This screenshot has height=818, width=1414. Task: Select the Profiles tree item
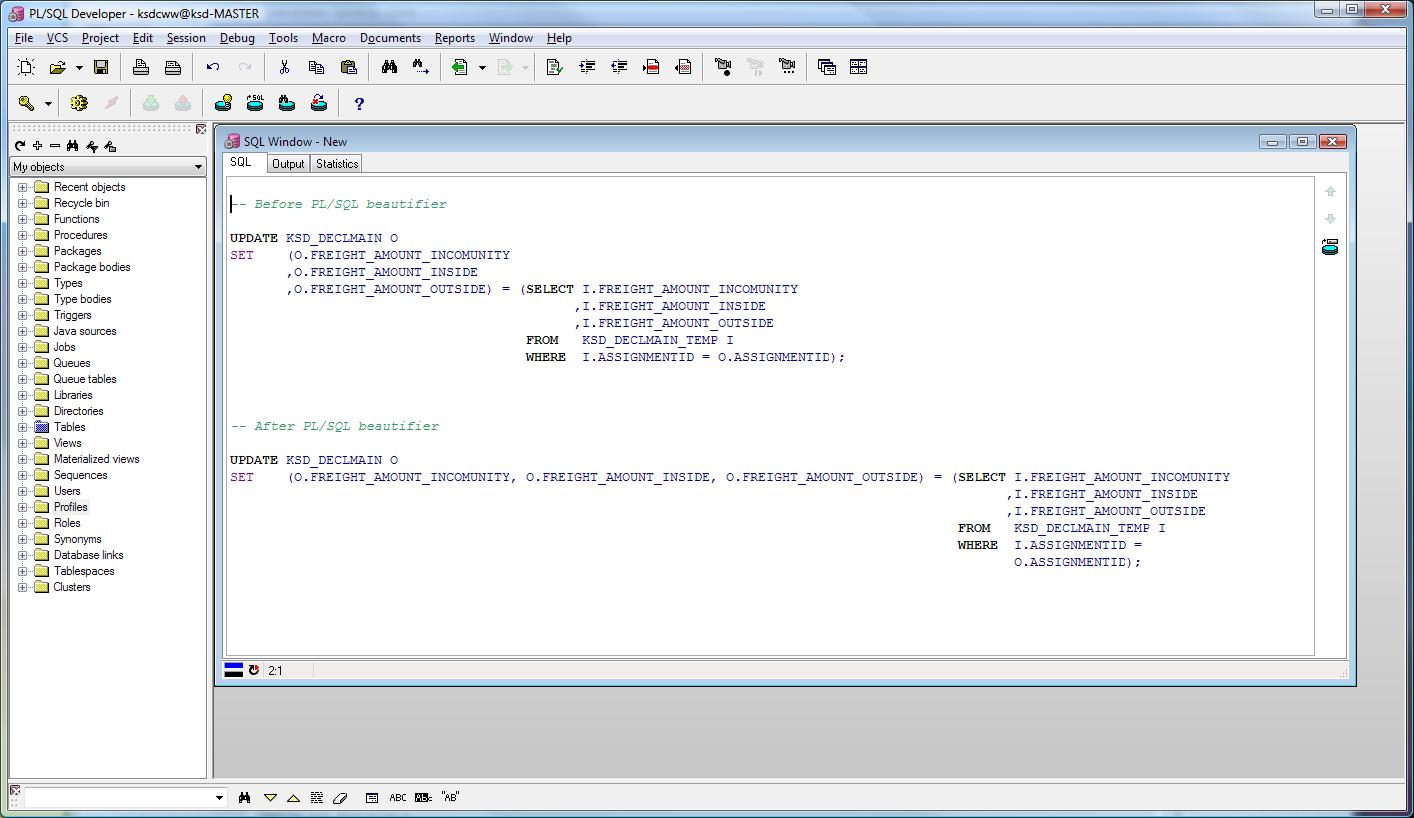71,507
